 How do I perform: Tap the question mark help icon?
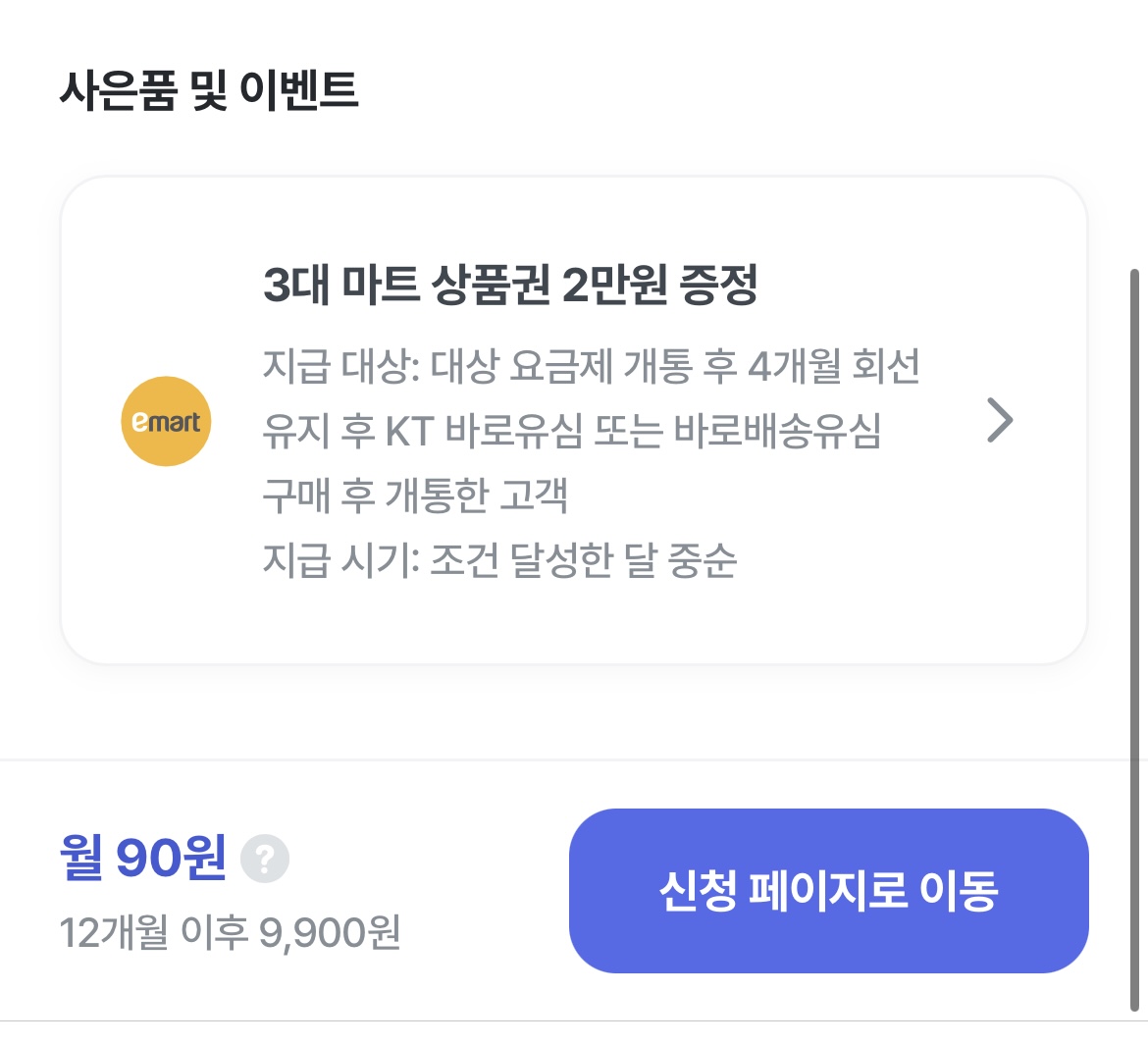[265, 860]
